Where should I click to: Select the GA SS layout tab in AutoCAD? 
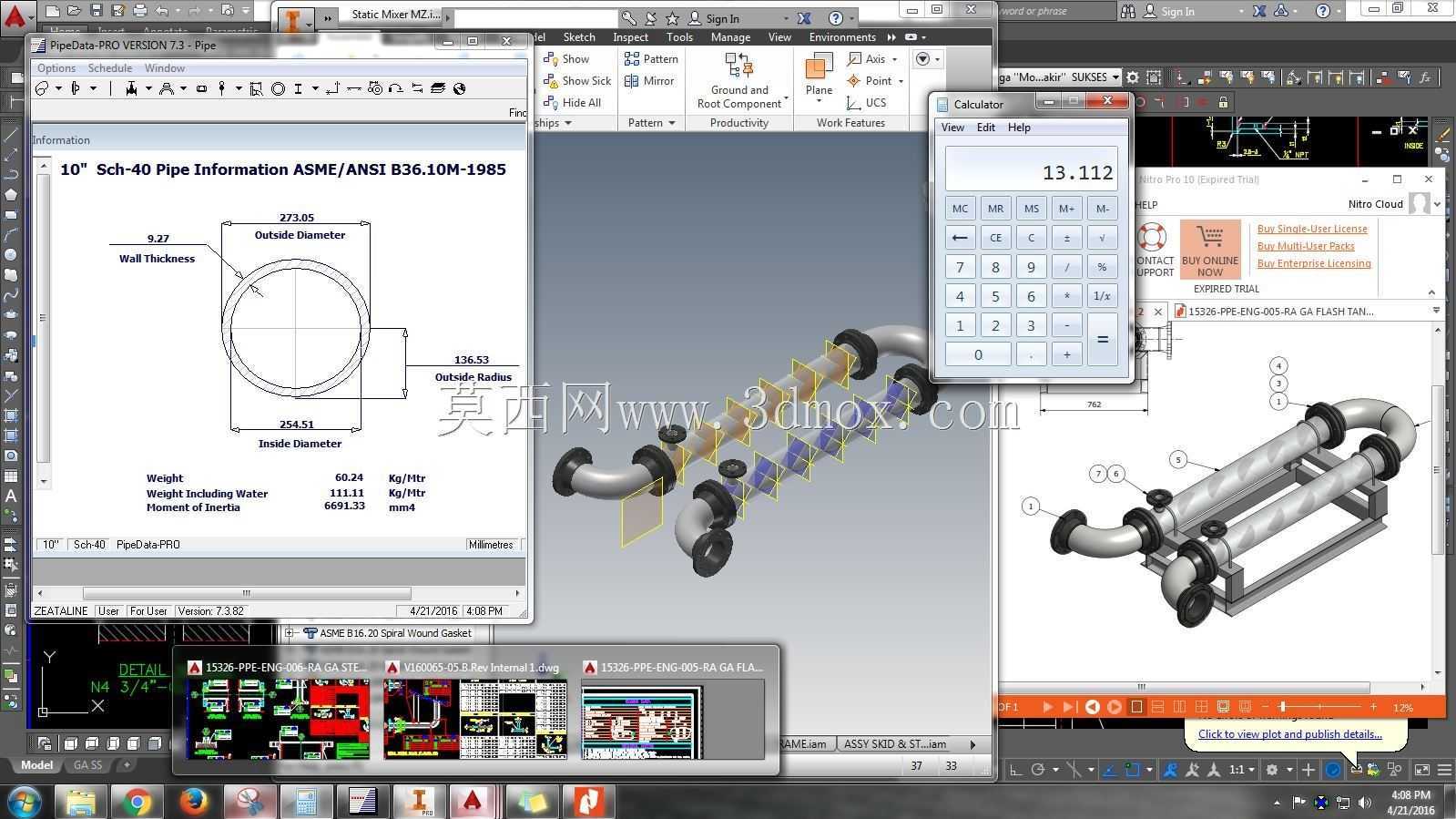pyautogui.click(x=87, y=765)
